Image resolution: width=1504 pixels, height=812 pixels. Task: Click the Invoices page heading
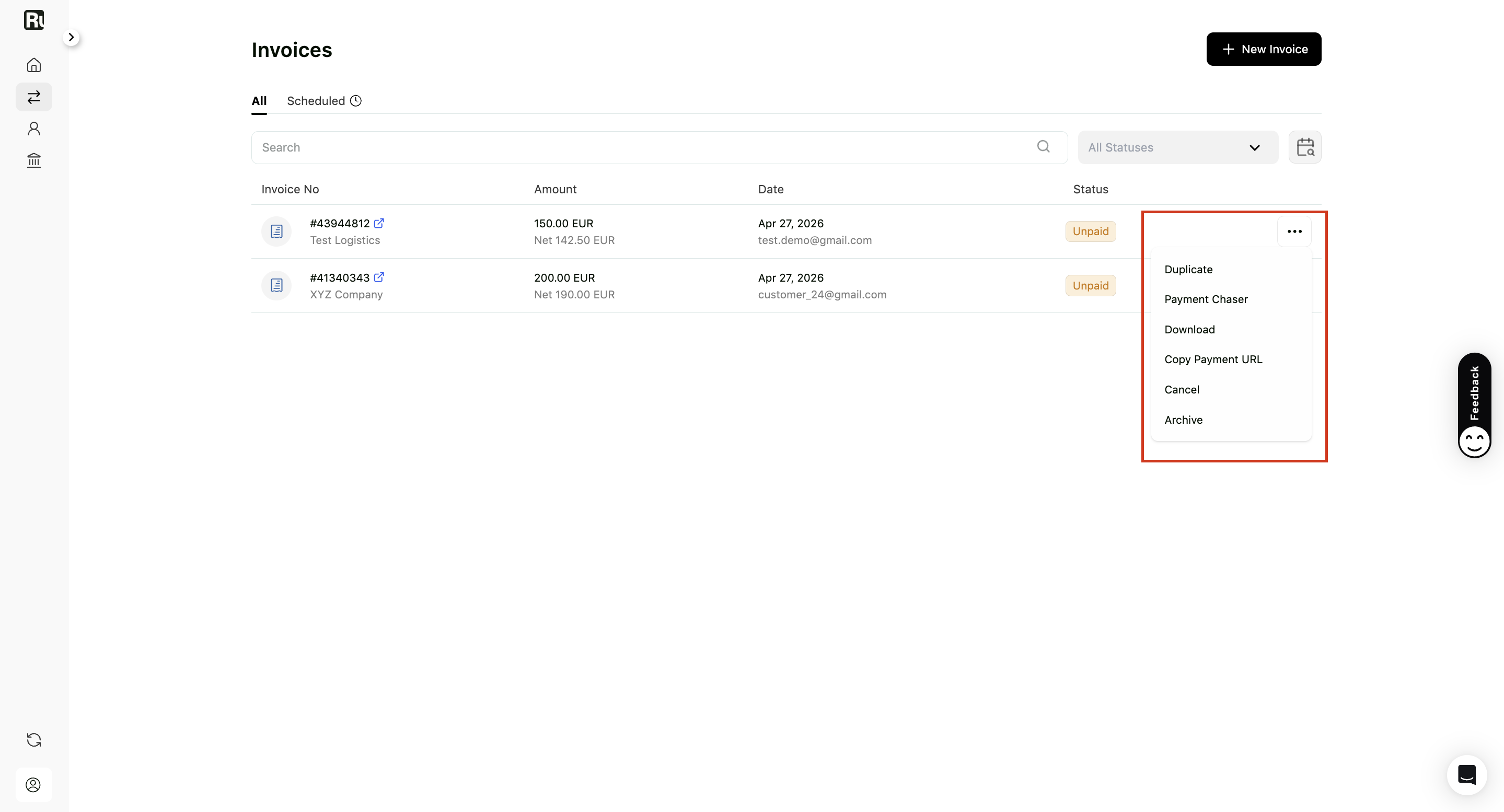click(292, 50)
